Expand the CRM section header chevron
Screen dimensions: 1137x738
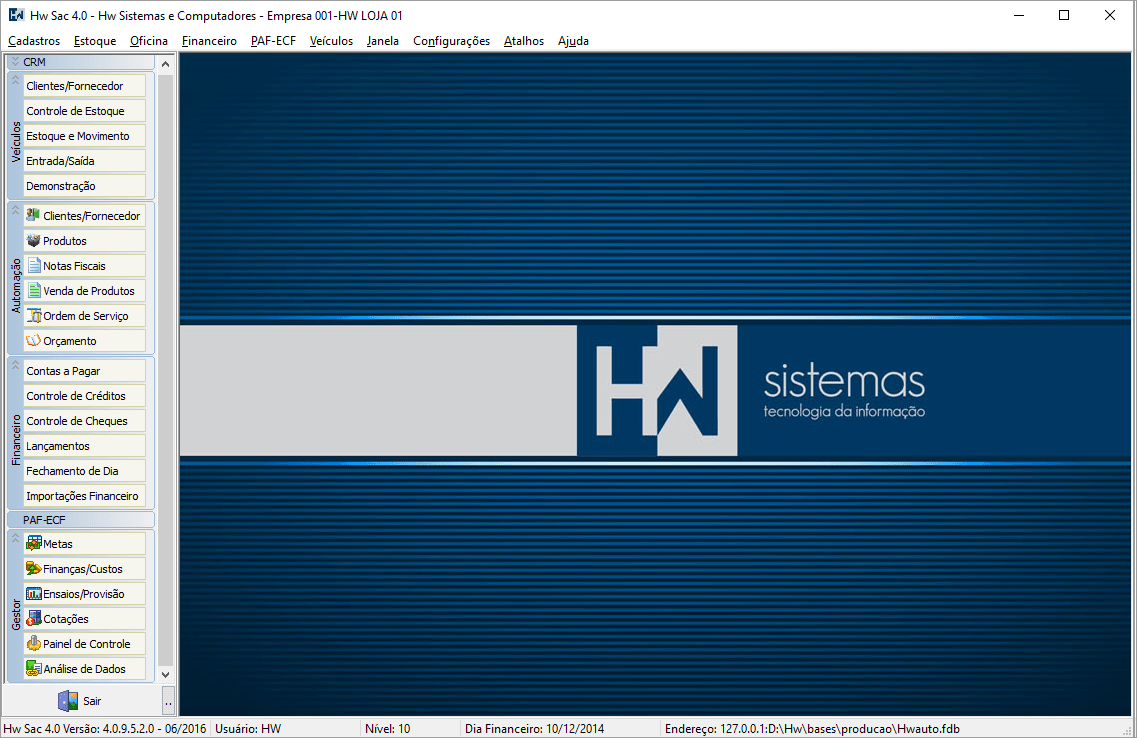pos(15,62)
